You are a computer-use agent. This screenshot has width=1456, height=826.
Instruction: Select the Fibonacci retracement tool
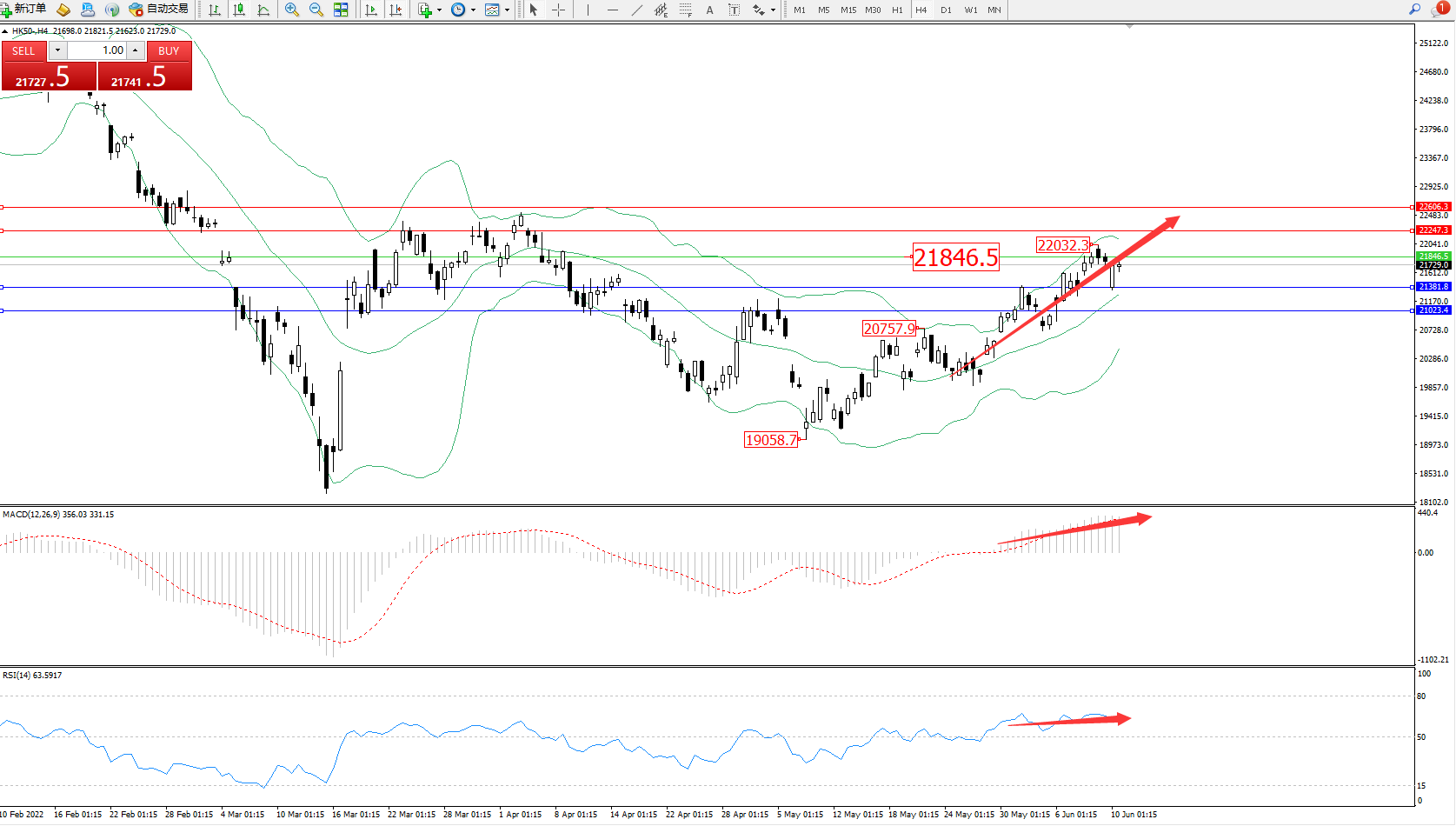[x=686, y=10]
